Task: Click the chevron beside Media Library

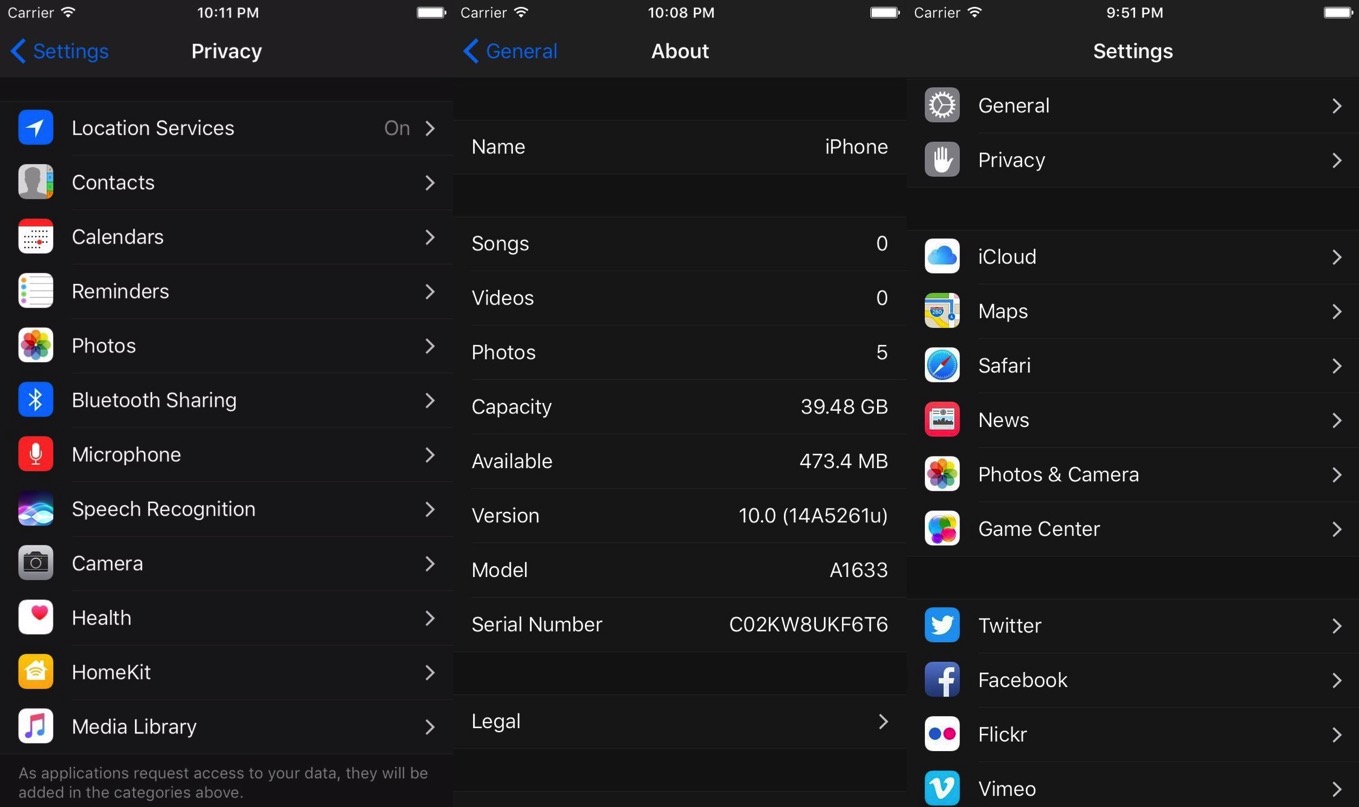Action: click(x=430, y=727)
